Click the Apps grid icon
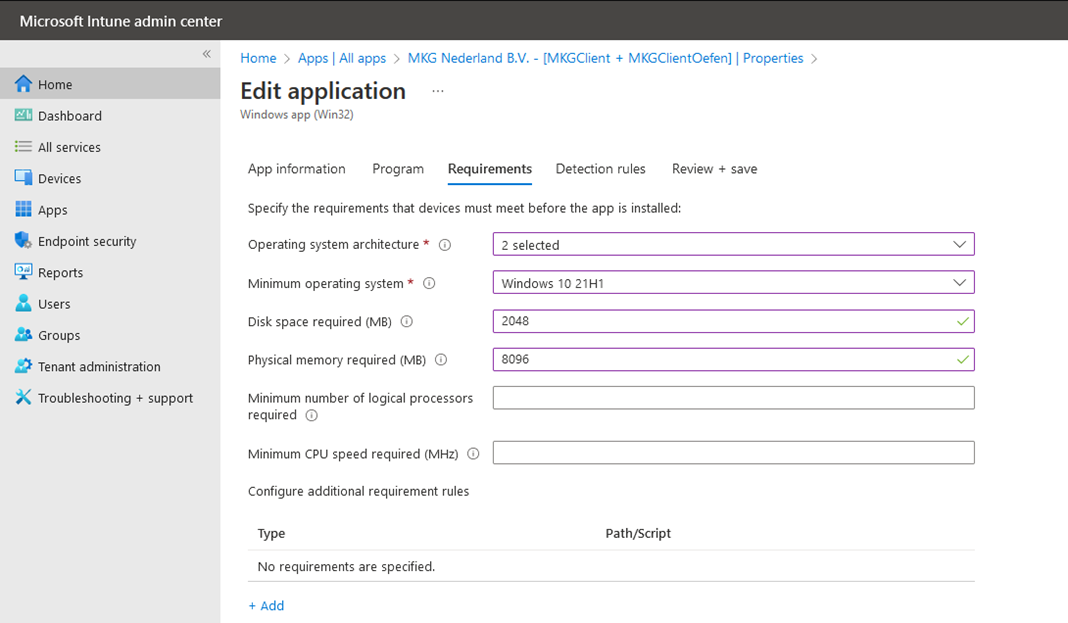This screenshot has height=623, width=1068. (x=23, y=209)
